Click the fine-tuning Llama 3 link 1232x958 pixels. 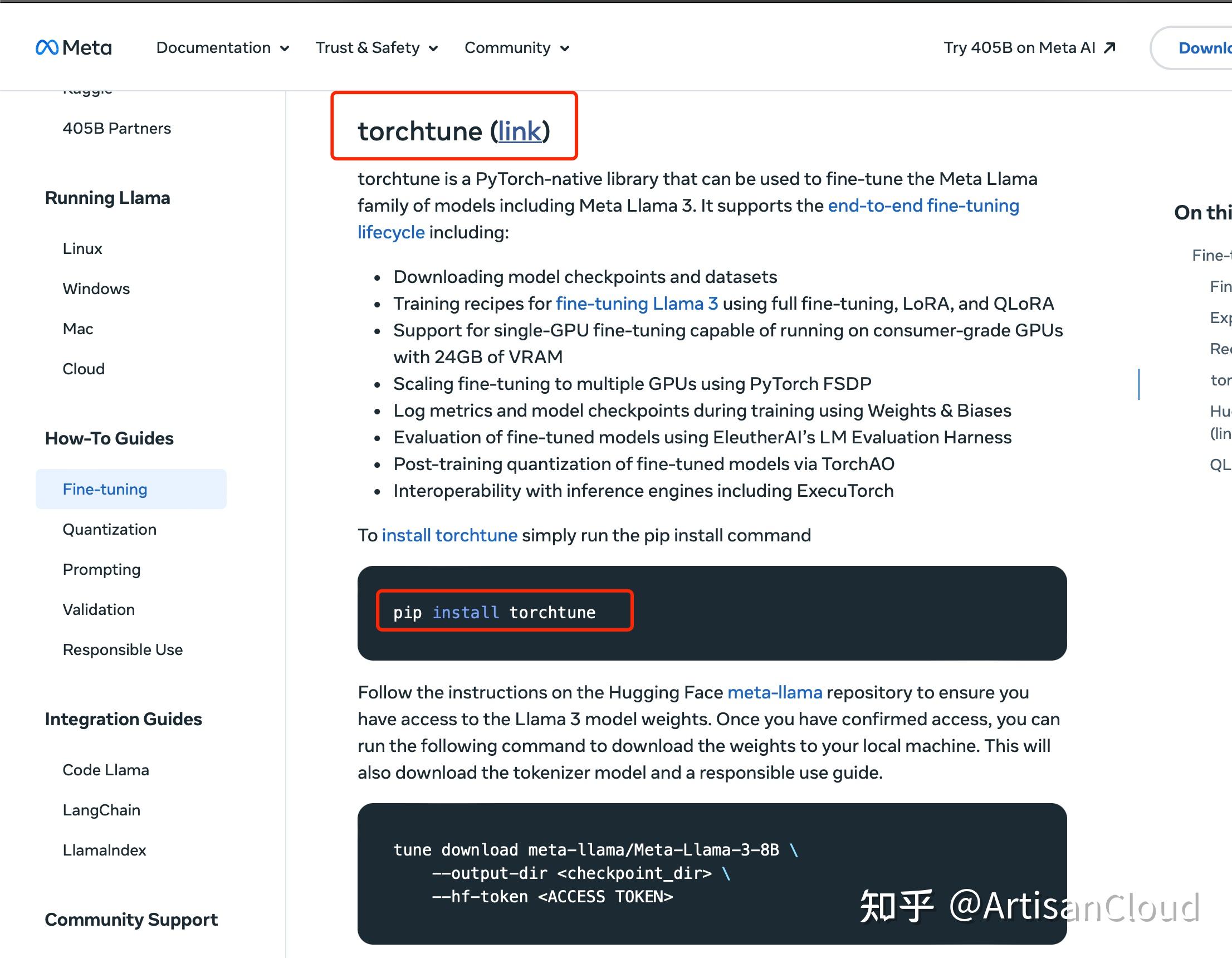click(636, 304)
